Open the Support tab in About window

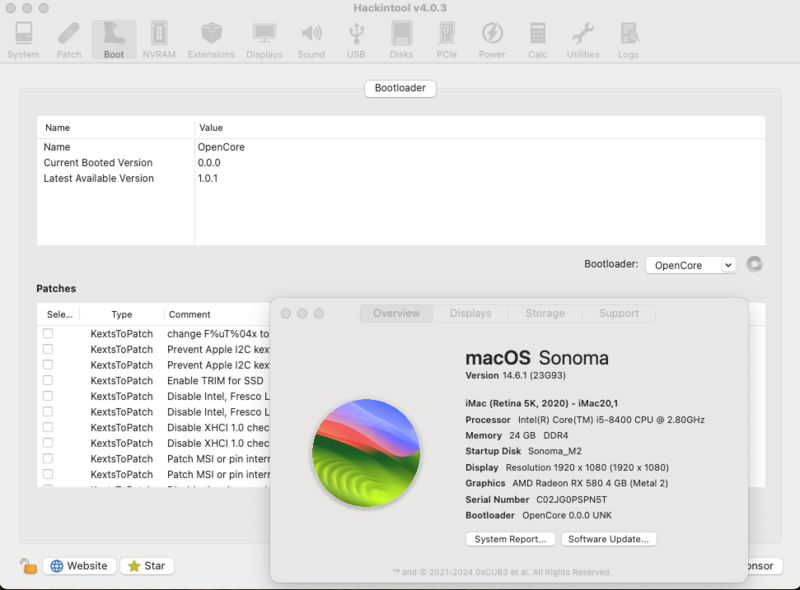(618, 313)
